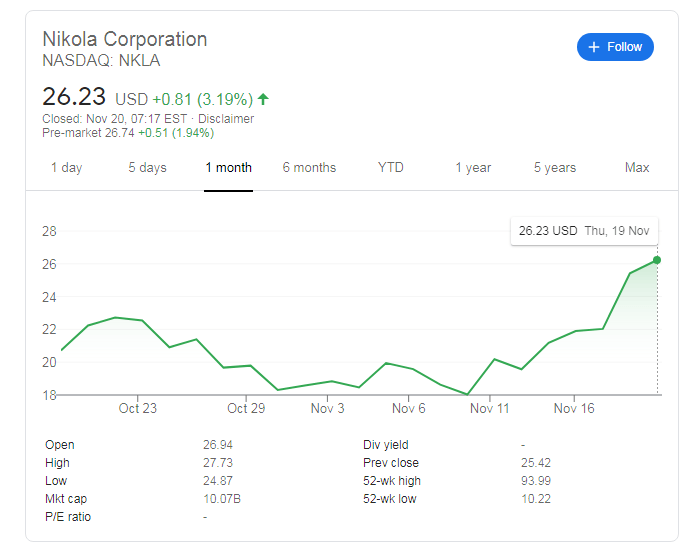The width and height of the screenshot is (692, 546).
Task: Click the Nikola Corporation title
Action: point(125,39)
